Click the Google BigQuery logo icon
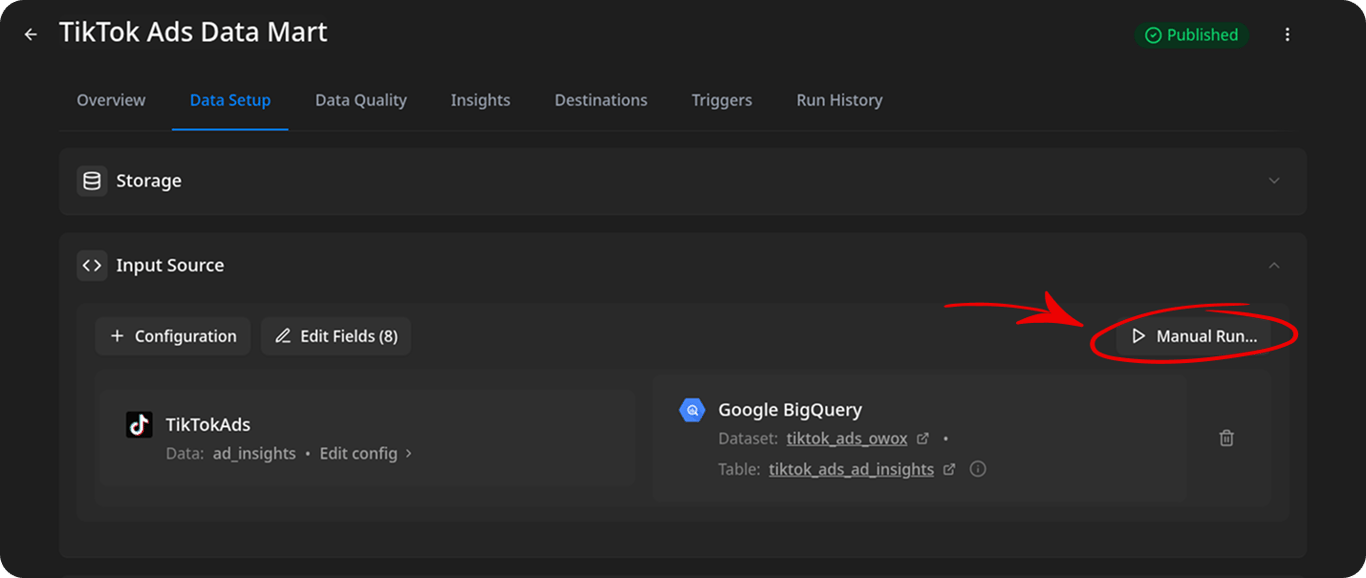The image size is (1366, 578). pyautogui.click(x=692, y=410)
